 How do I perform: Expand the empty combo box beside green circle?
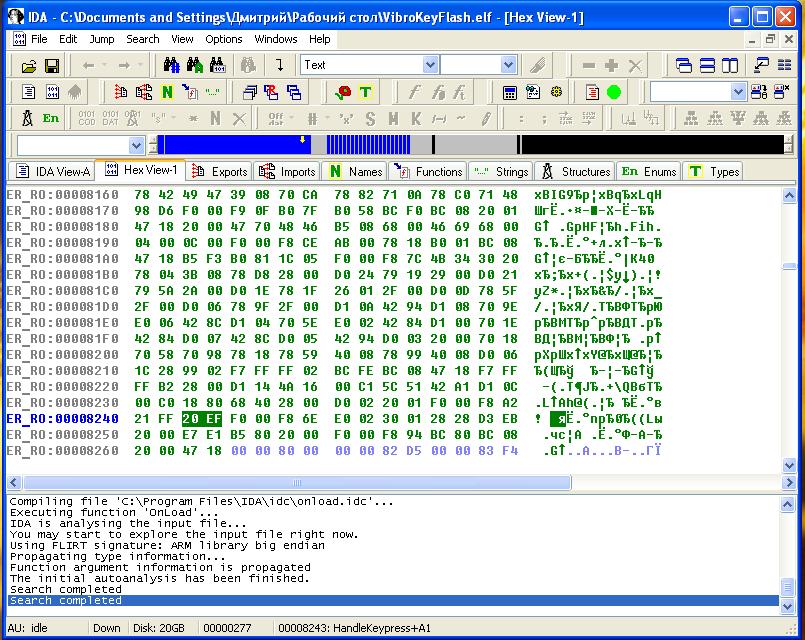pos(738,92)
